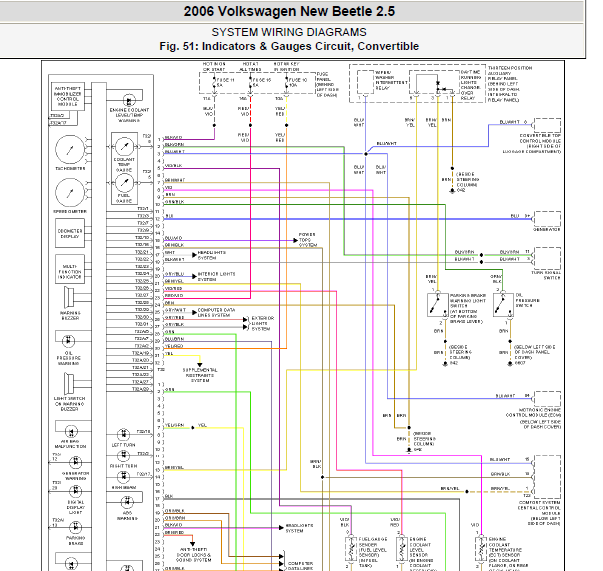Click the multi-function indicator box
This screenshot has height=571, width=603.
click(70, 269)
